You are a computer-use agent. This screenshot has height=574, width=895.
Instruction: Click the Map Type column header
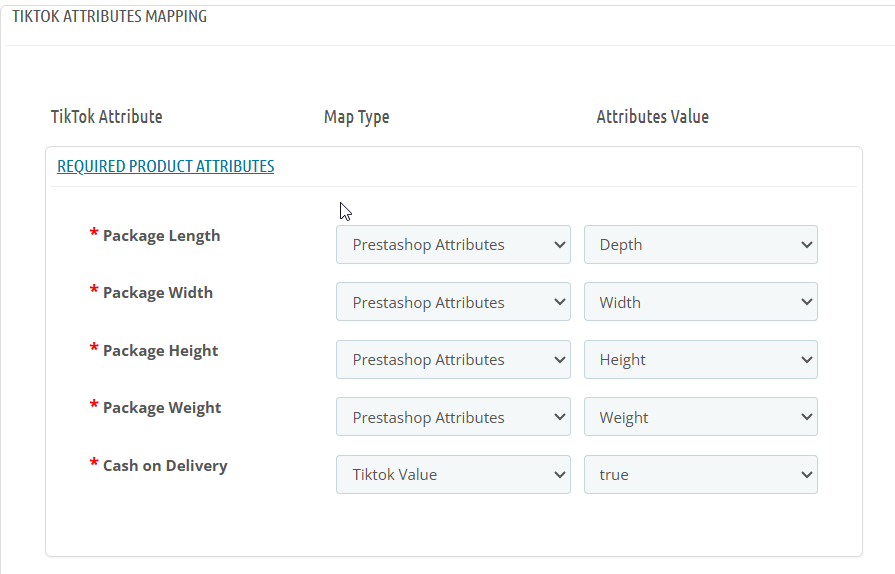(357, 117)
